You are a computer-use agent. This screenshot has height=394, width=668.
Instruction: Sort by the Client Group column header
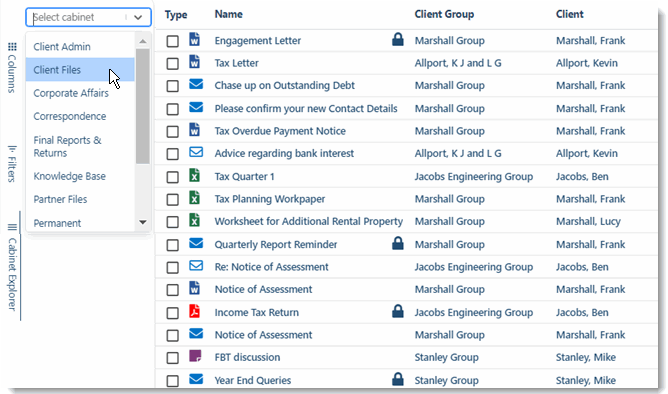(444, 14)
